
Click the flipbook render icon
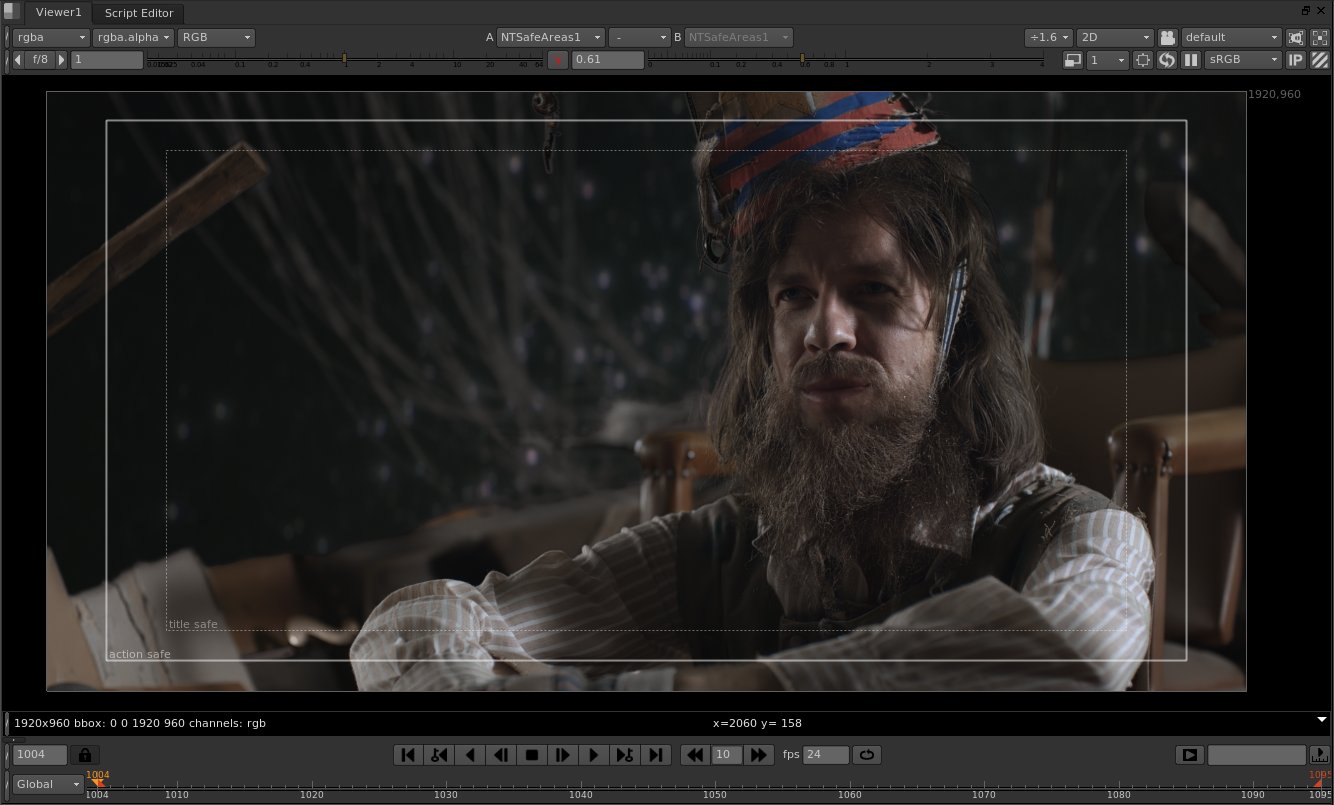(x=1189, y=755)
